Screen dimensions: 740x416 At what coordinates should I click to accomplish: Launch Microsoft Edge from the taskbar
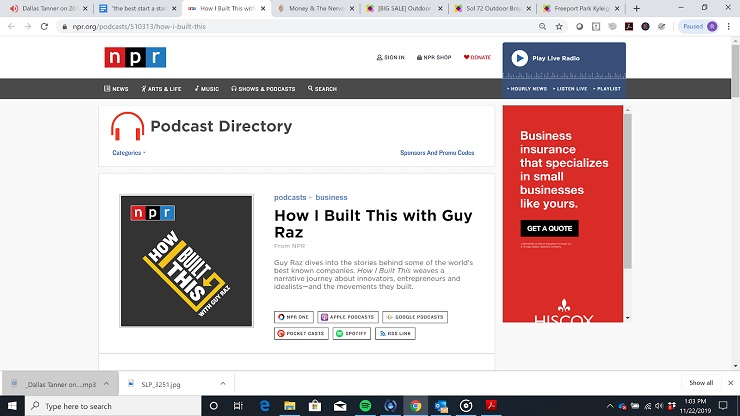(264, 406)
